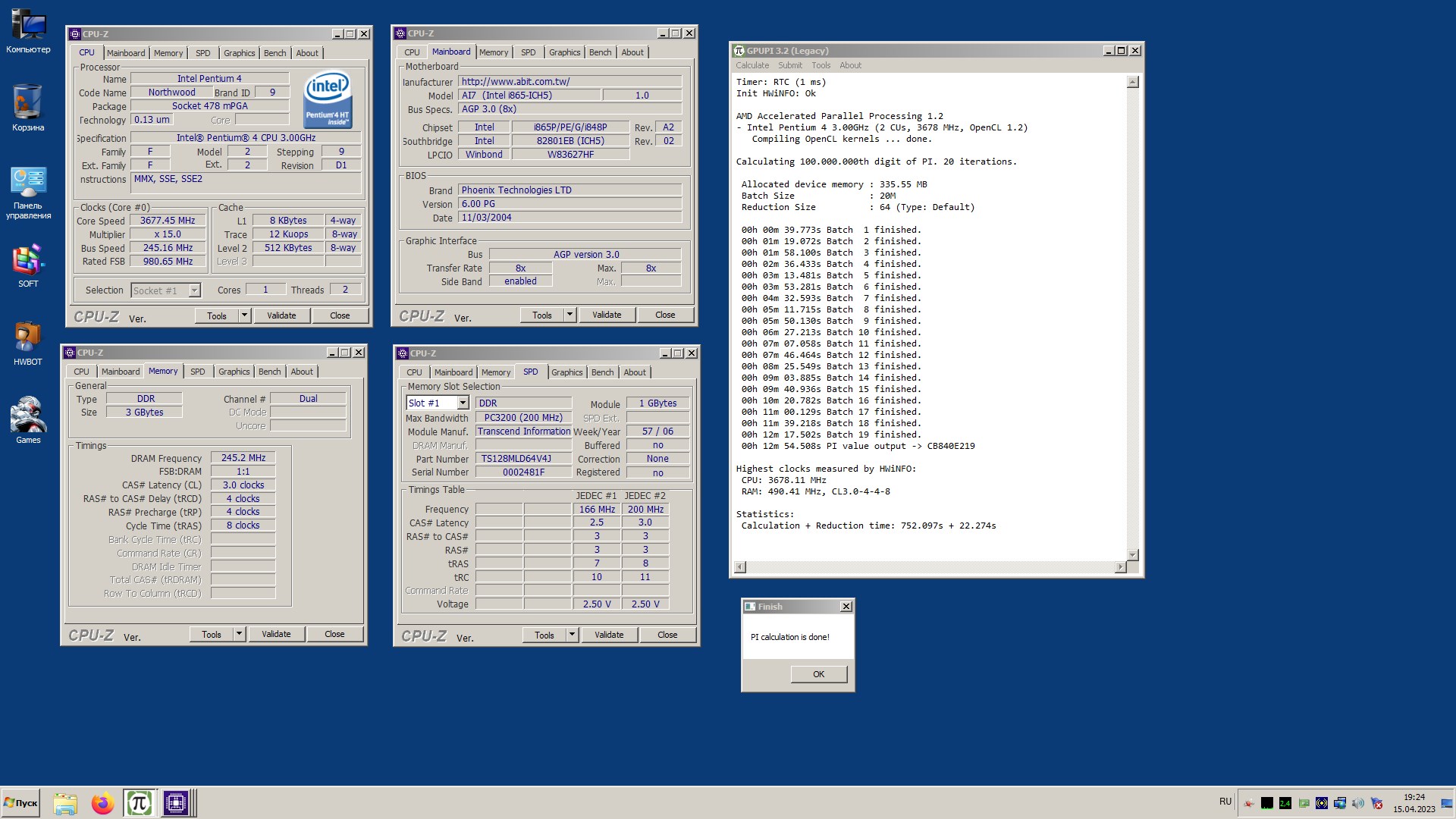Open the HWBOT desktop shortcut
The image size is (1456, 819).
click(28, 344)
